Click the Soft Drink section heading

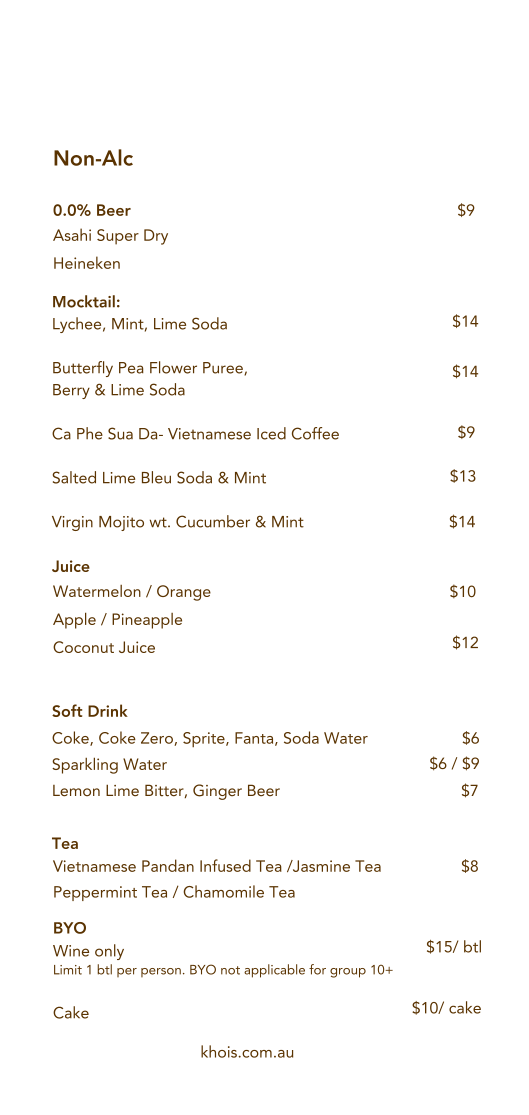pos(90,711)
